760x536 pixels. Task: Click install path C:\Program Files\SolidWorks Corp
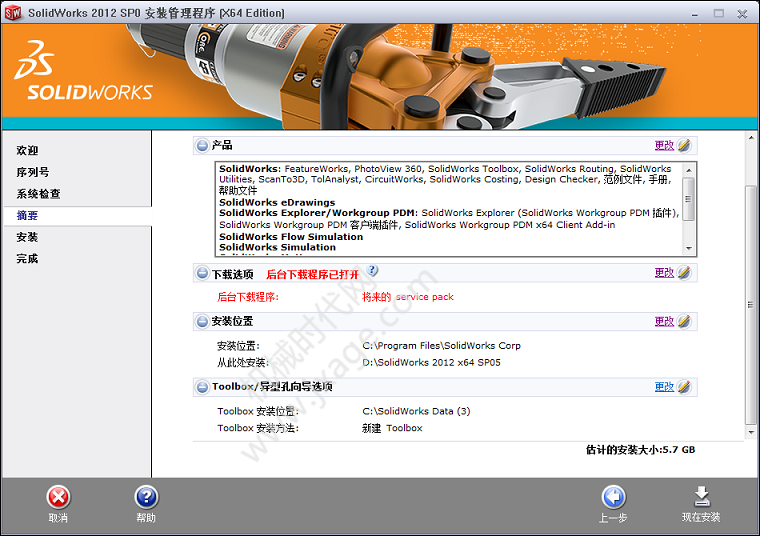[441, 346]
